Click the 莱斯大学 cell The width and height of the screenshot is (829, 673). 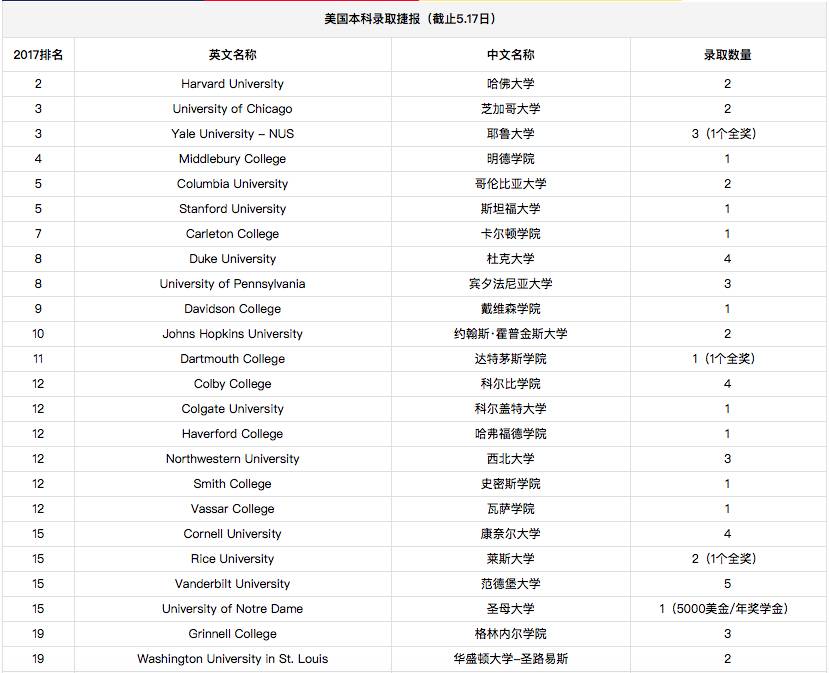pyautogui.click(x=511, y=559)
